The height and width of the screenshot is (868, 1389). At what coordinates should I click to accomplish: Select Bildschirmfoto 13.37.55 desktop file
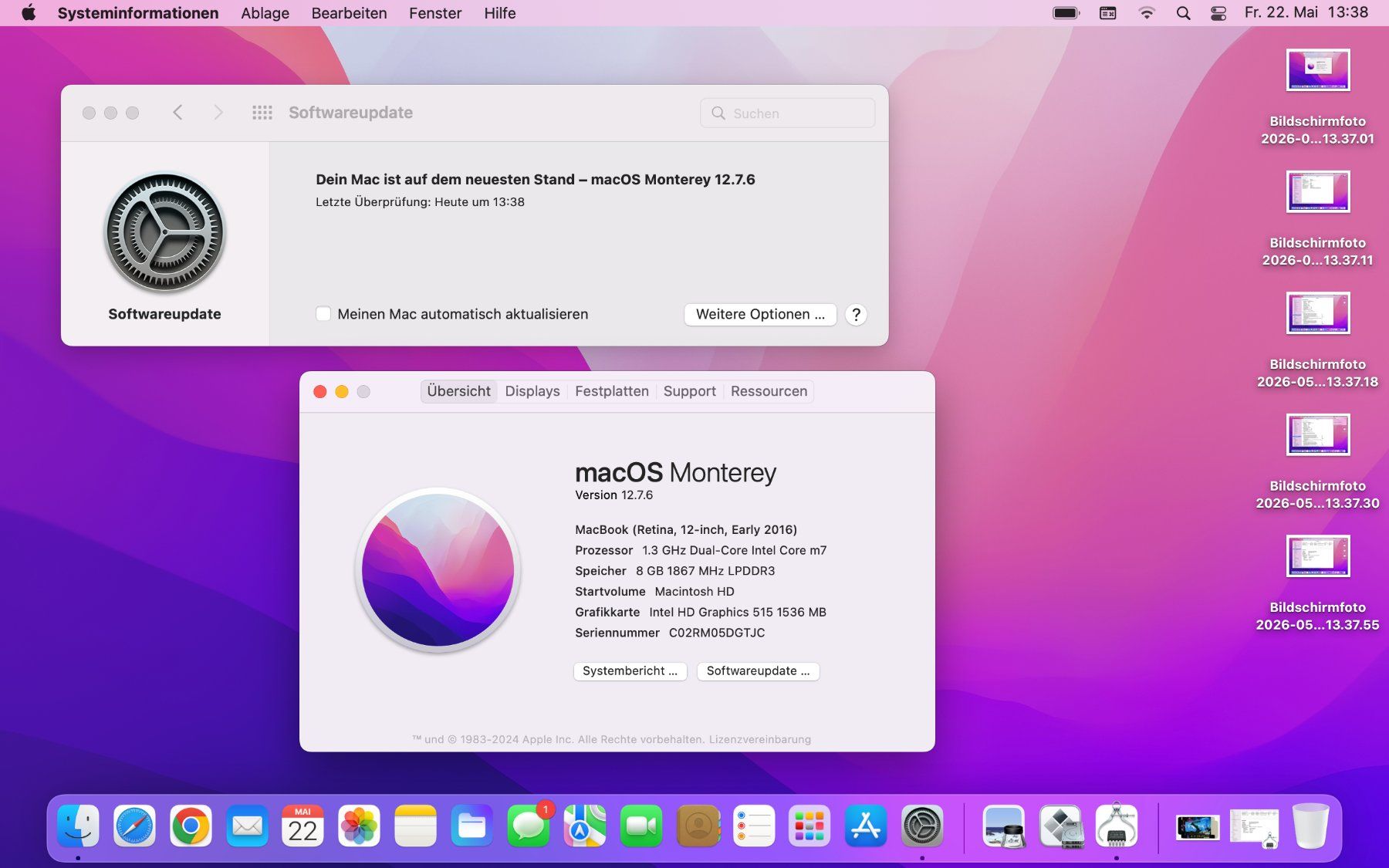coord(1318,556)
